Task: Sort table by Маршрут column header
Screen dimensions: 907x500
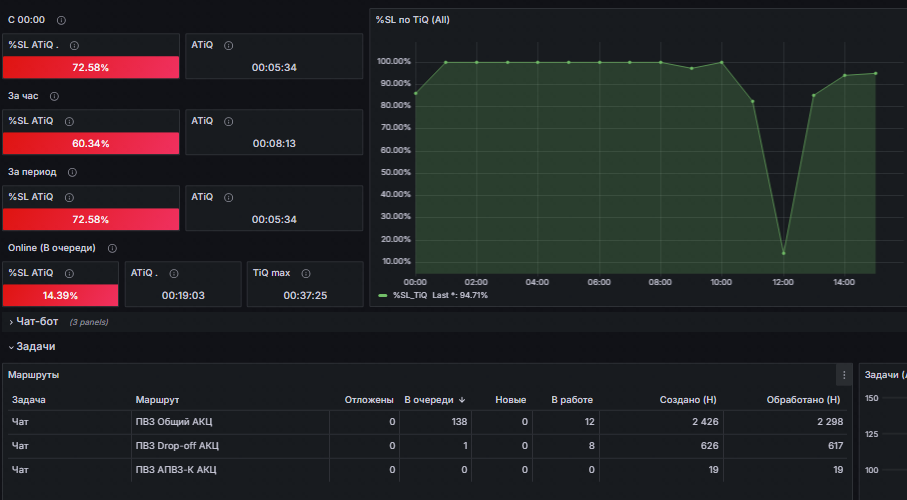Action: coord(157,400)
